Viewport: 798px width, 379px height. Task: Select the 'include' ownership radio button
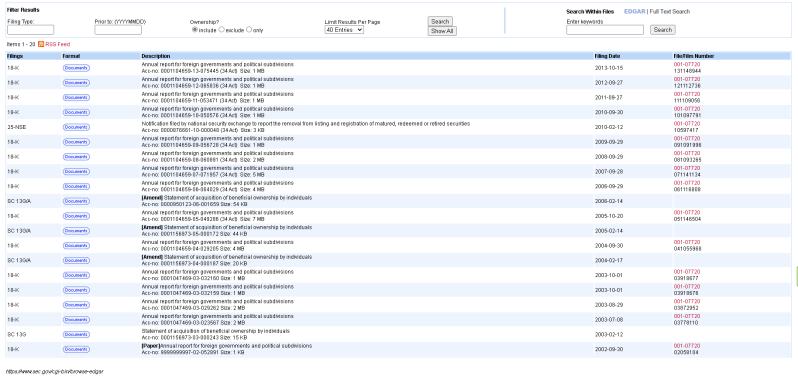pyautogui.click(x=194, y=30)
